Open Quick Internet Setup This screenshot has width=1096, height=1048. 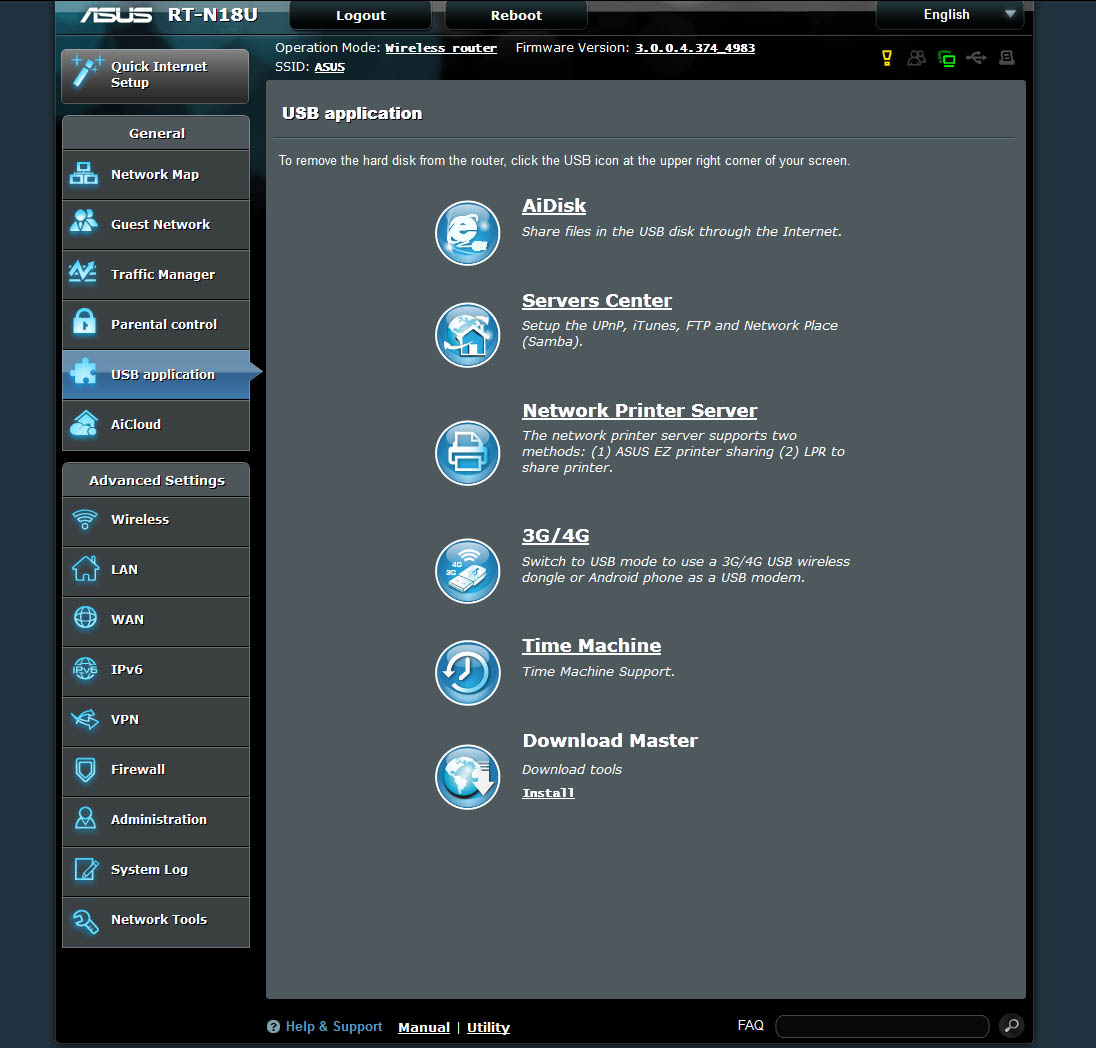155,76
